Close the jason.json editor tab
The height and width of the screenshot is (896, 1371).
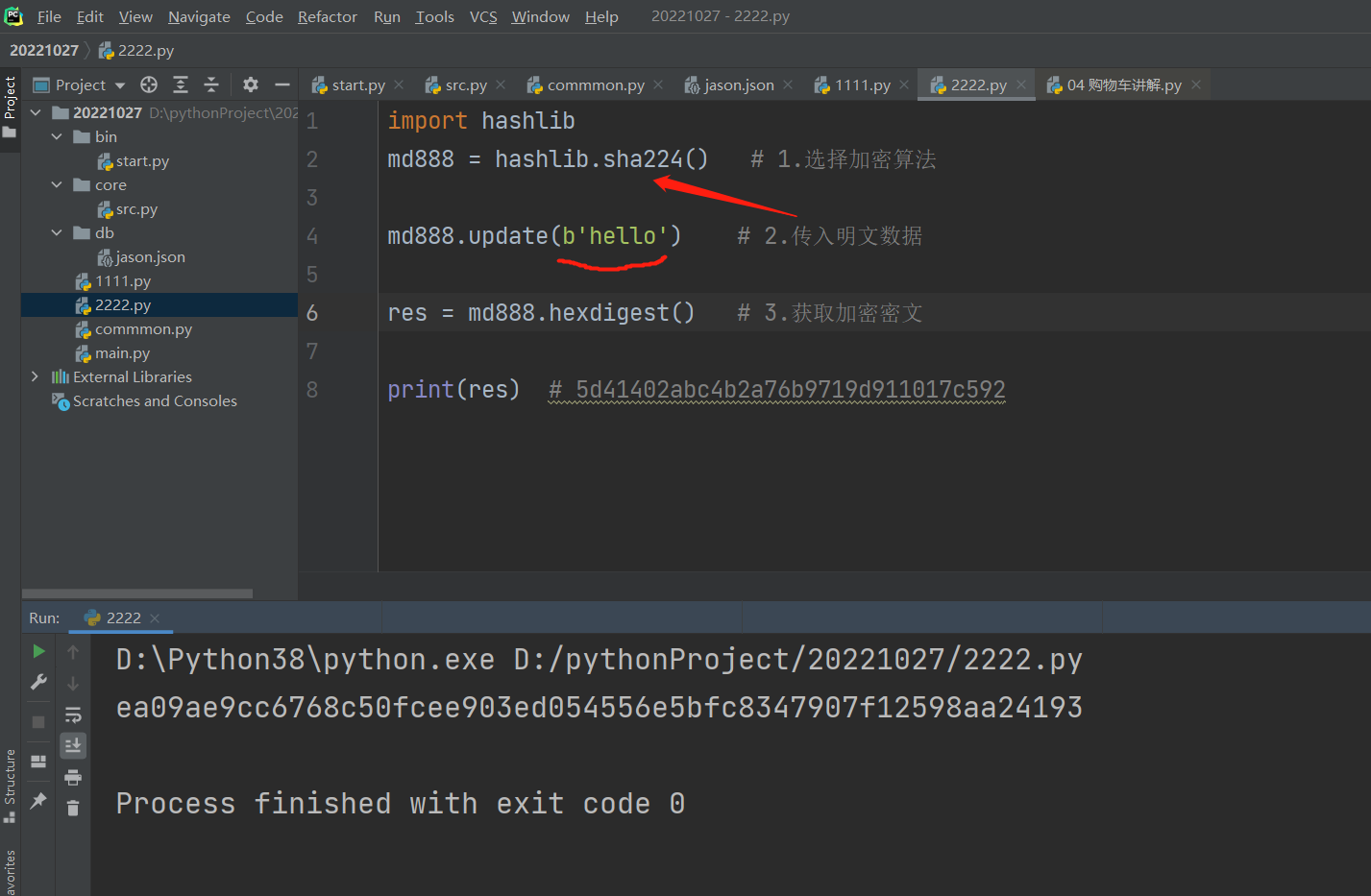click(788, 85)
